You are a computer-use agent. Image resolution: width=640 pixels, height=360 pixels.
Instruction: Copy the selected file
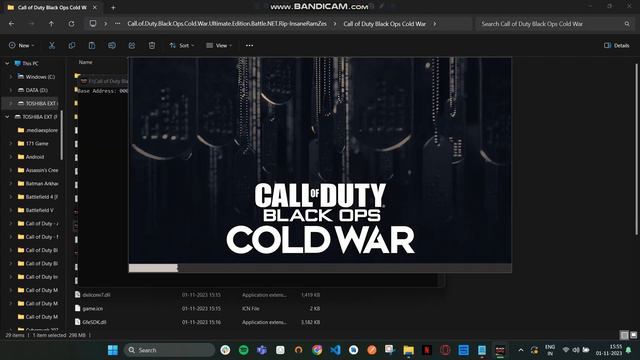pyautogui.click(x=71, y=45)
